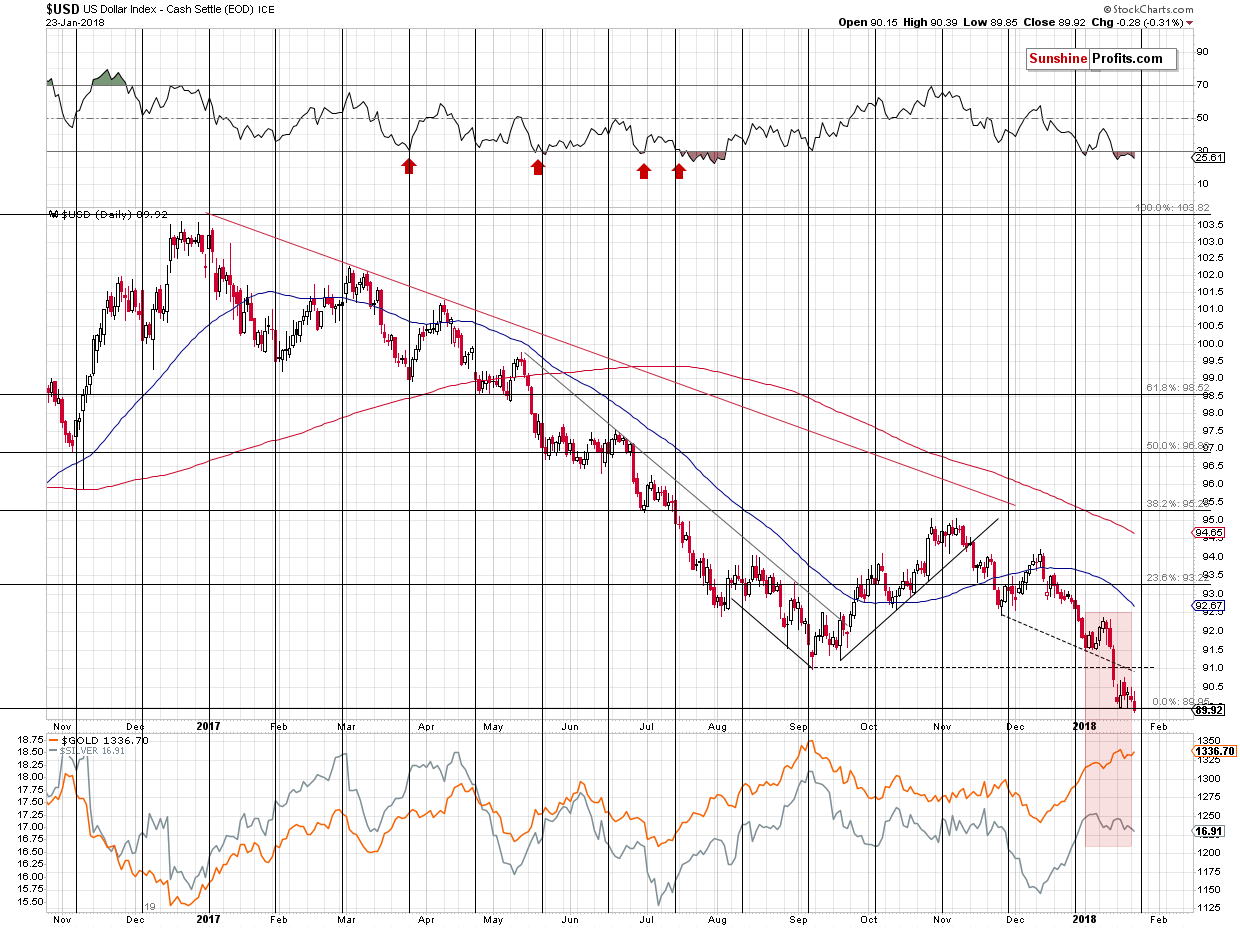Click the silver axis label 18.75

point(30,739)
